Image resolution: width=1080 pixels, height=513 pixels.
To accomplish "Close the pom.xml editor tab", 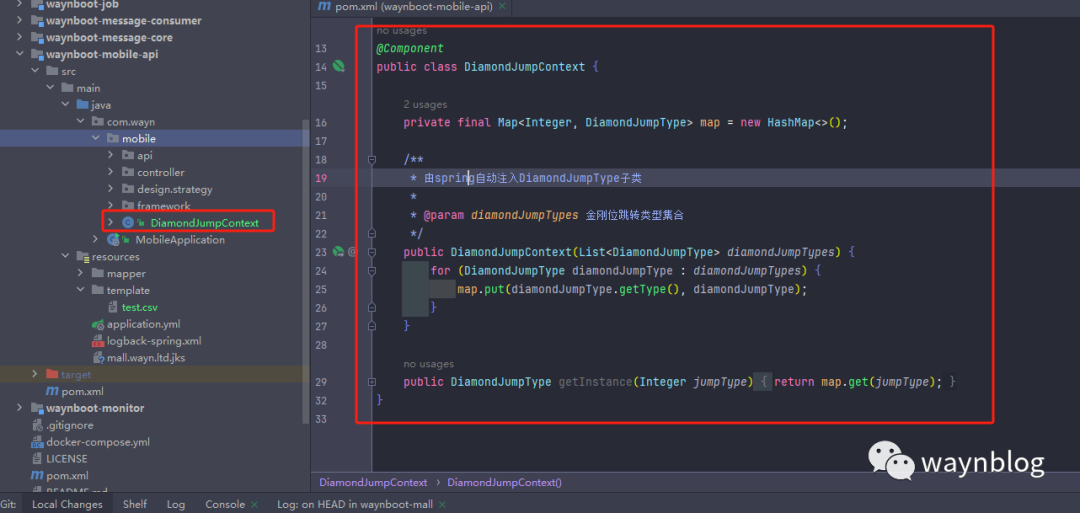I will [x=501, y=7].
